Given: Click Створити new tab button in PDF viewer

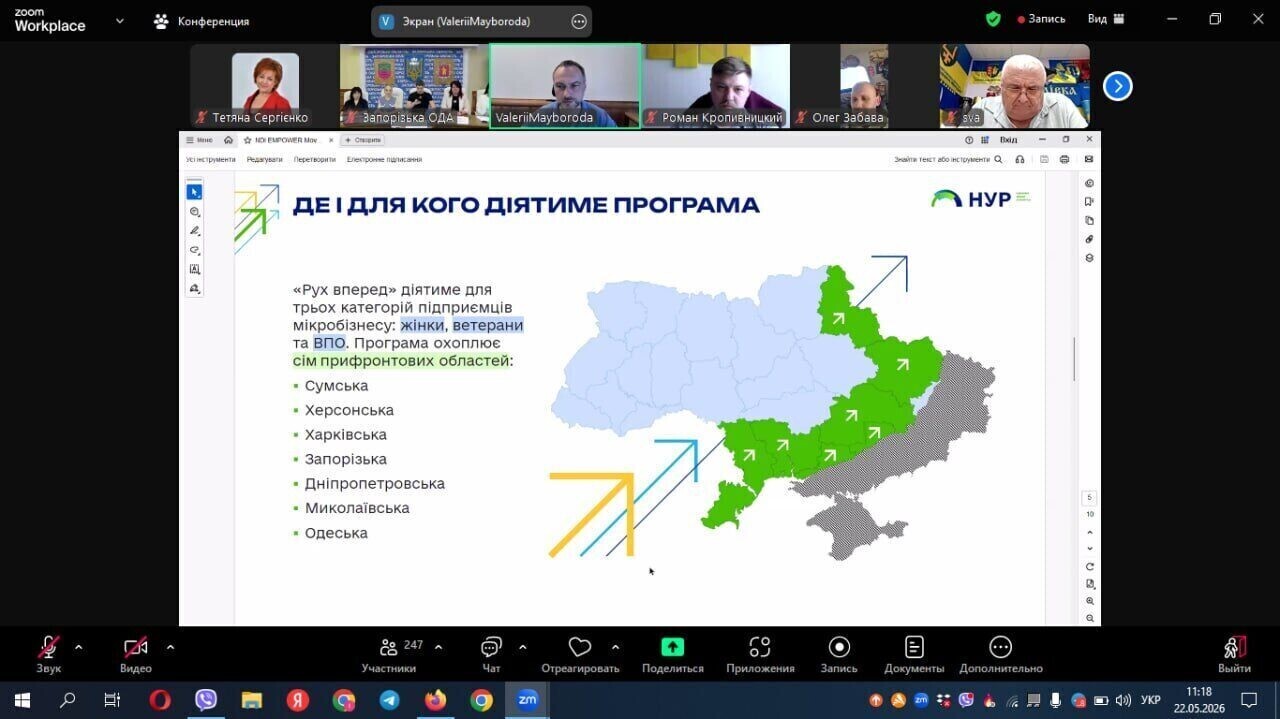Looking at the screenshot, I should pos(362,140).
